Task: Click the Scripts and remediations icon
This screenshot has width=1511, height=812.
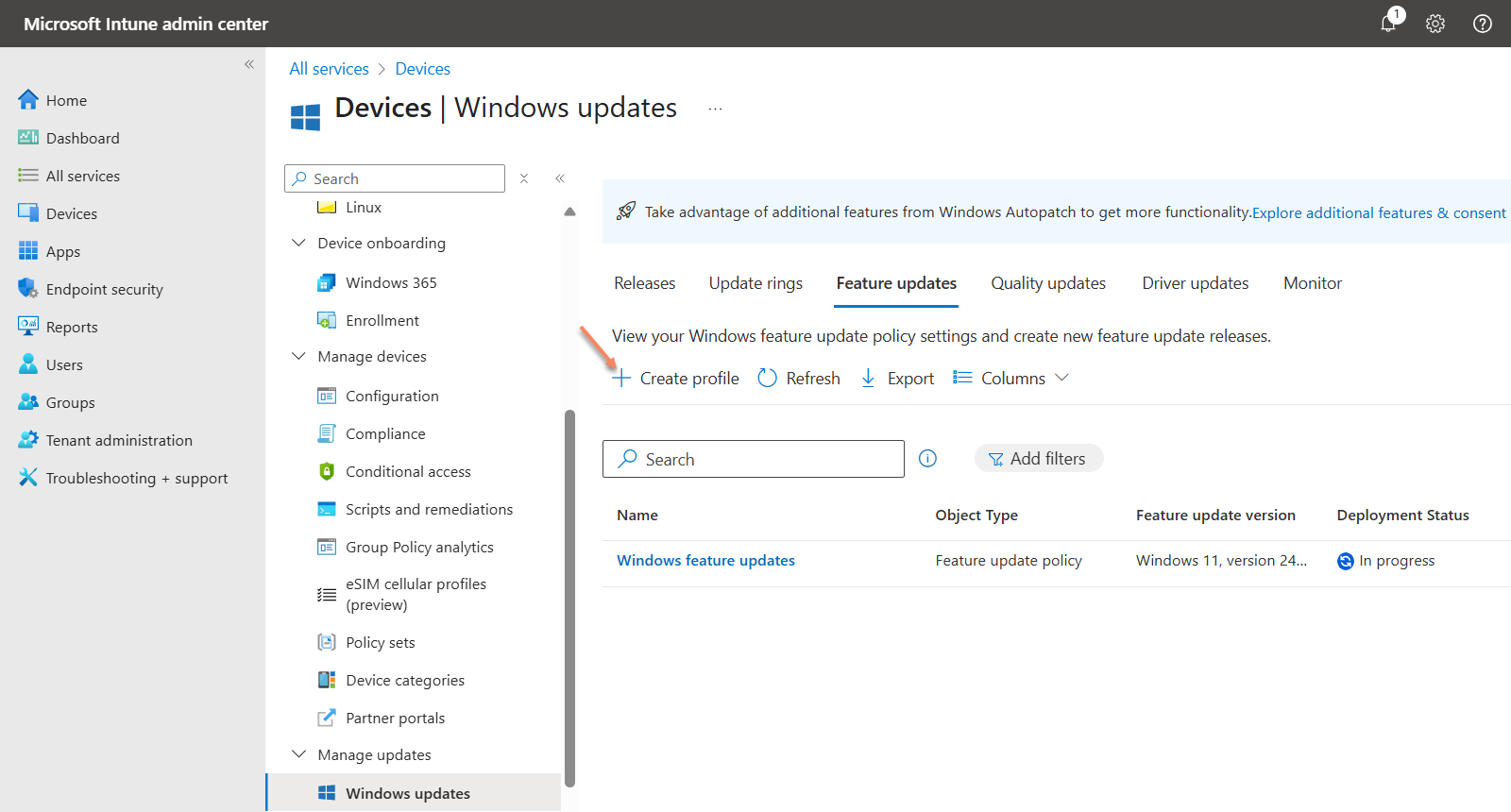Action: (x=327, y=509)
